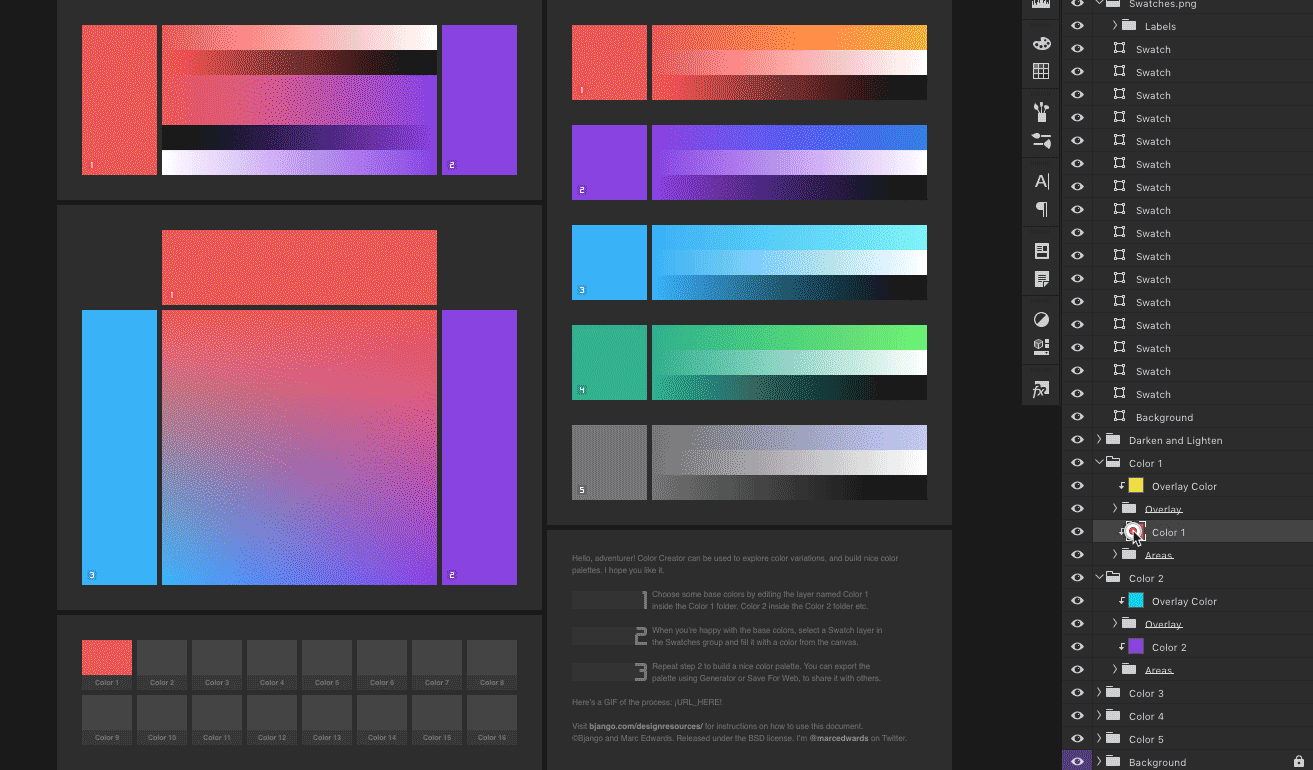Expand the Color 3 layer group

(1099, 693)
